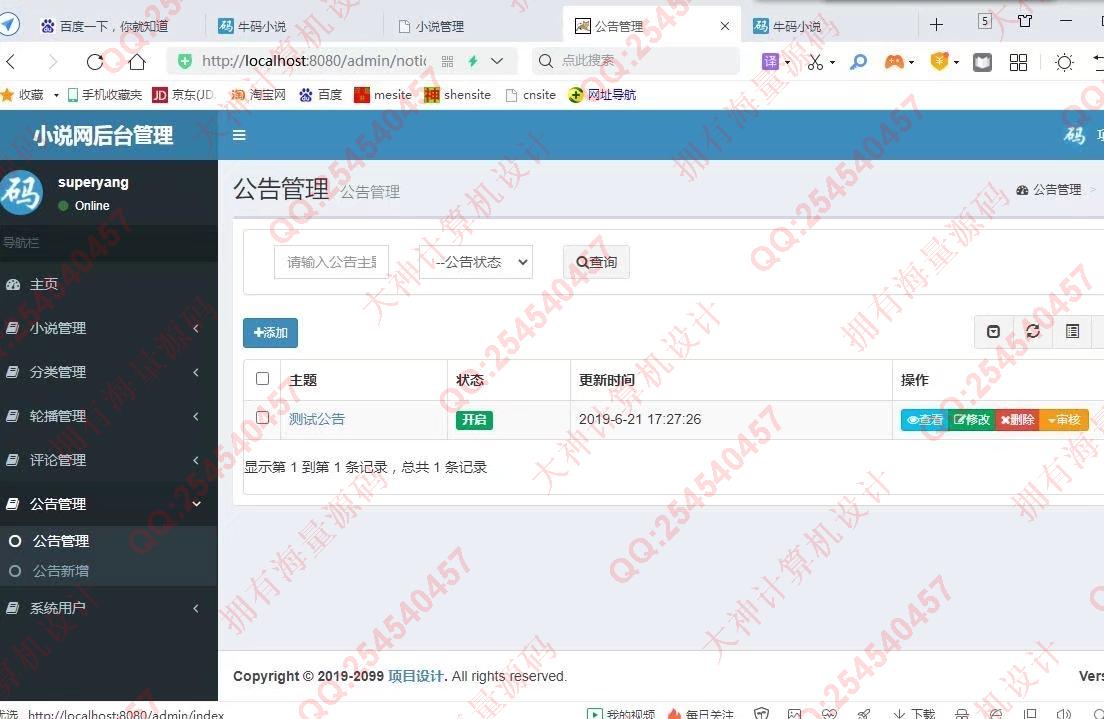
Task: Open 手机收藏夹 bookmark
Action: tap(105, 94)
